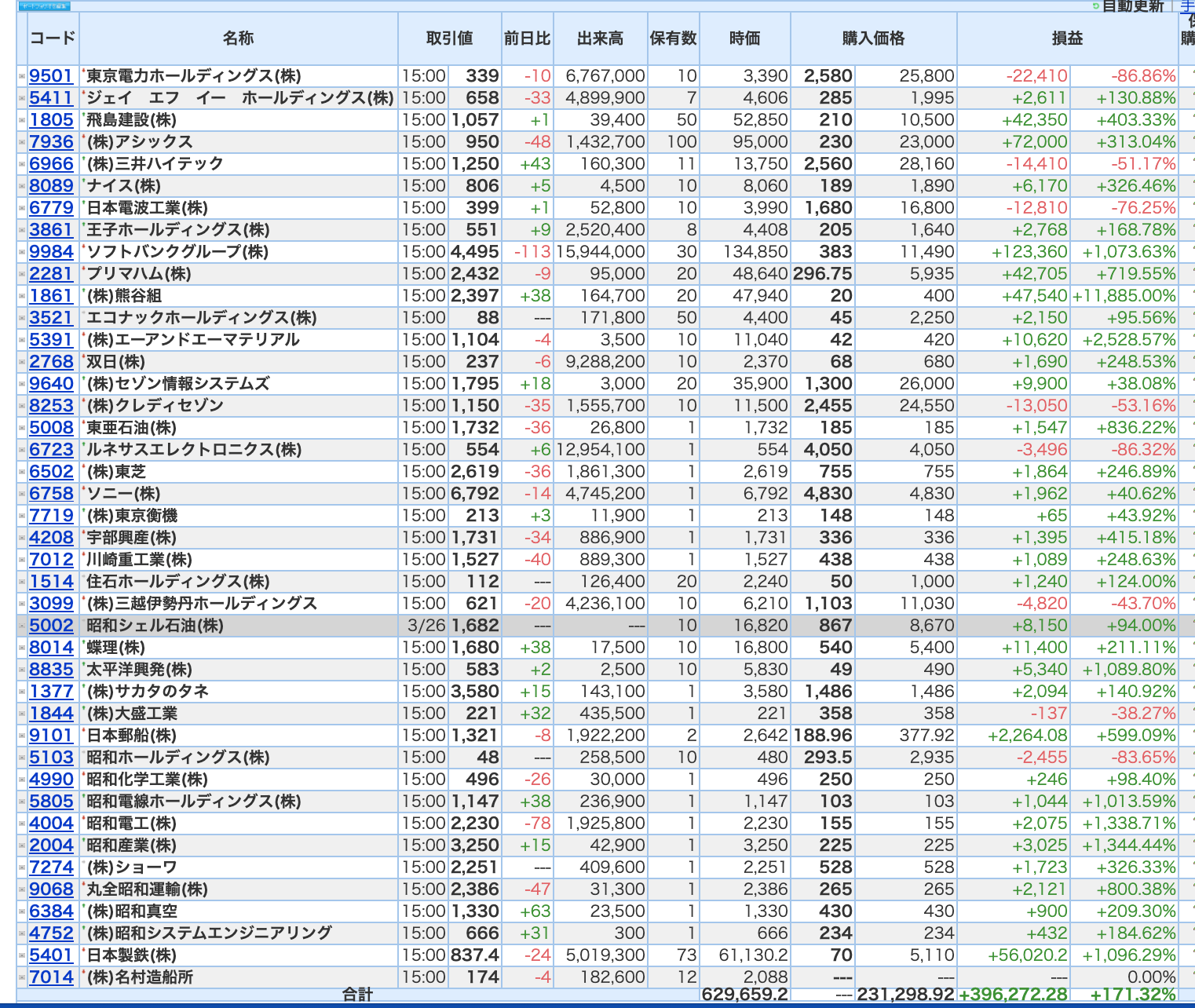Click the 損益 column header

click(1068, 38)
